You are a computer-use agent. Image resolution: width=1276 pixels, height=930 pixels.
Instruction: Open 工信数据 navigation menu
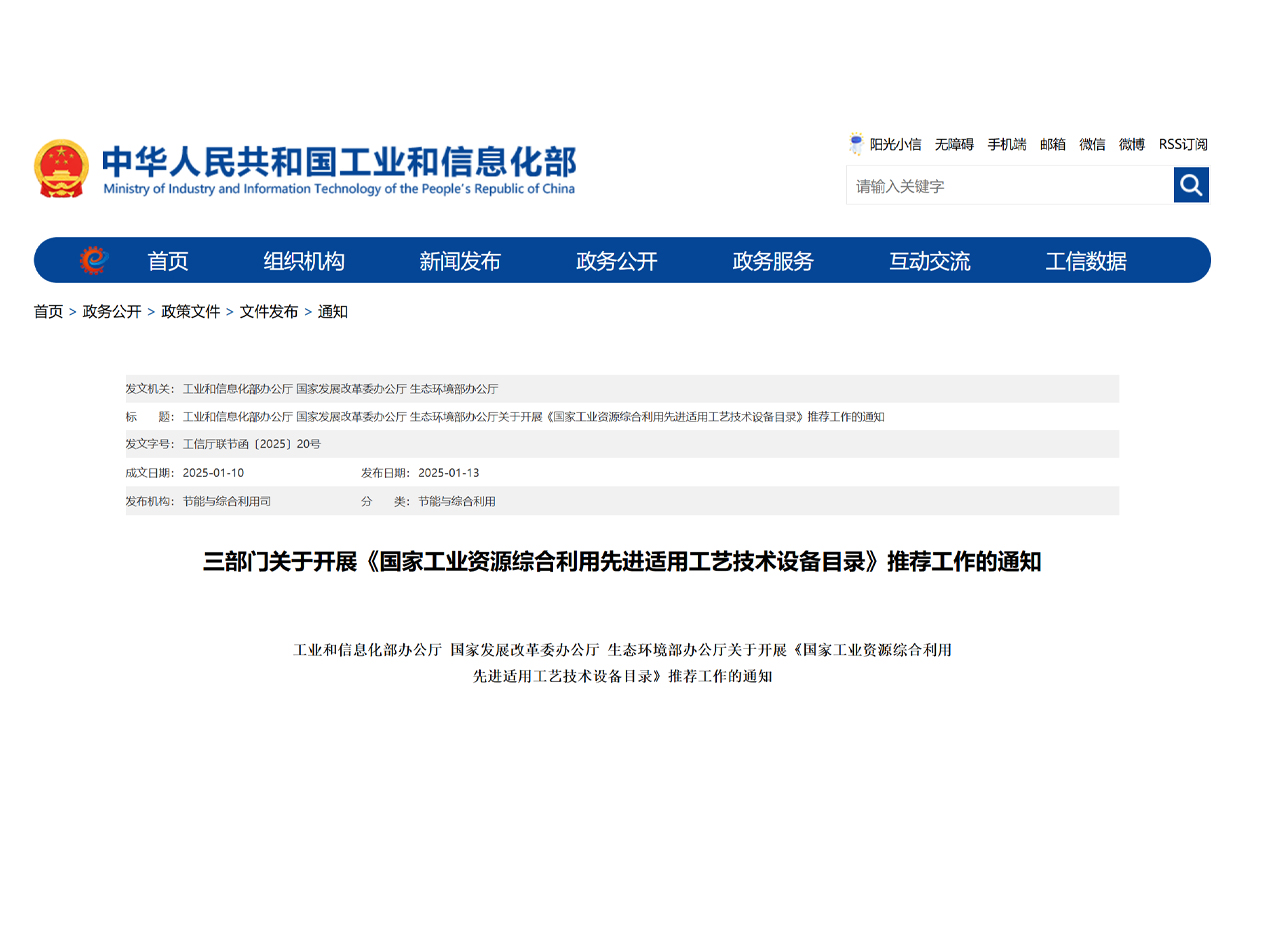1086,261
